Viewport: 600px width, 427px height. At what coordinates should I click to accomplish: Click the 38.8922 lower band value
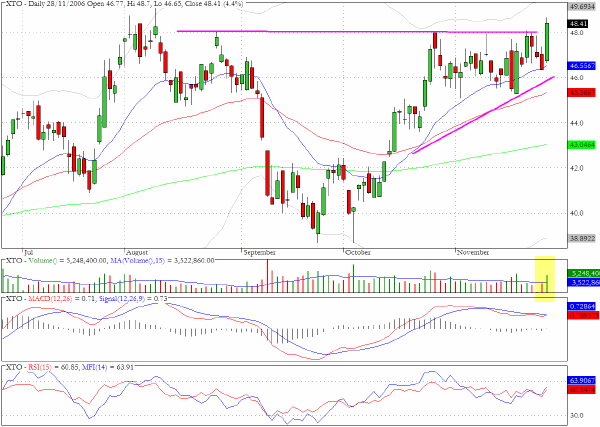click(582, 238)
